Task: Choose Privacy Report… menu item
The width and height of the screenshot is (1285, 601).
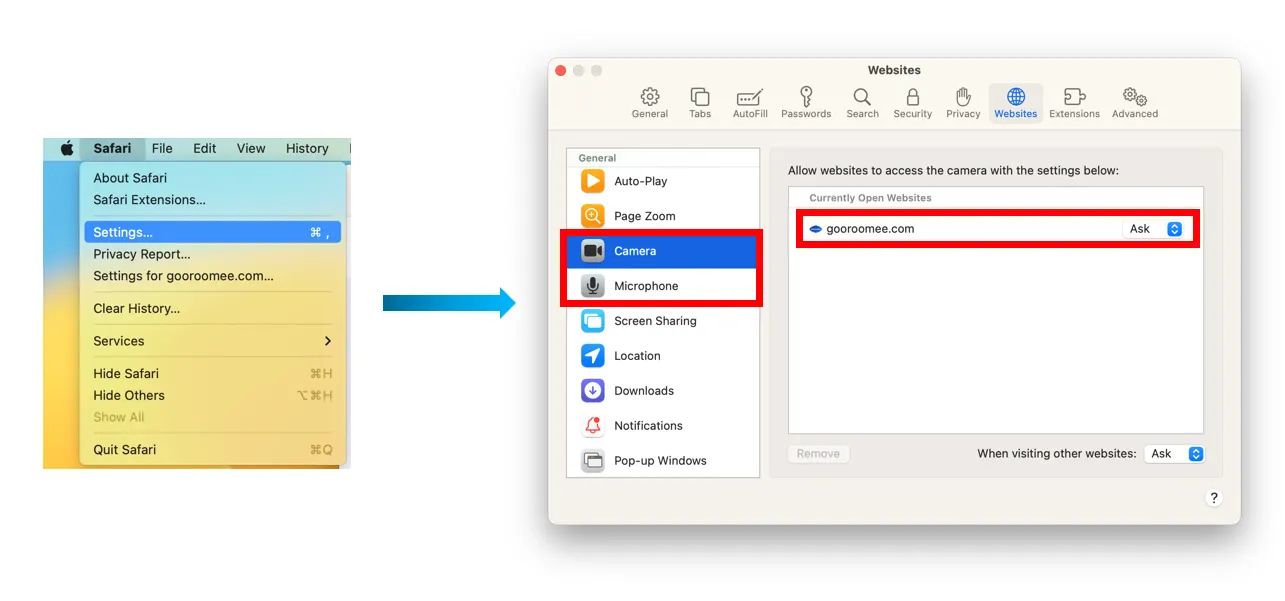Action: 213,254
